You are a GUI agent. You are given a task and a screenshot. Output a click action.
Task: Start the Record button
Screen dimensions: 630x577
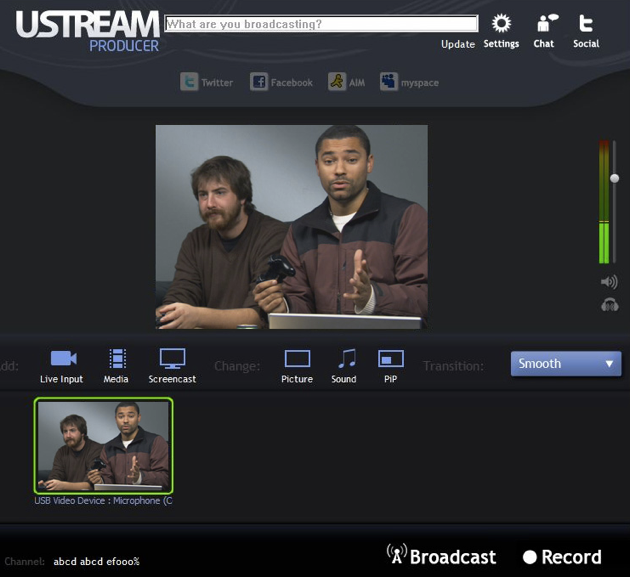[562, 557]
